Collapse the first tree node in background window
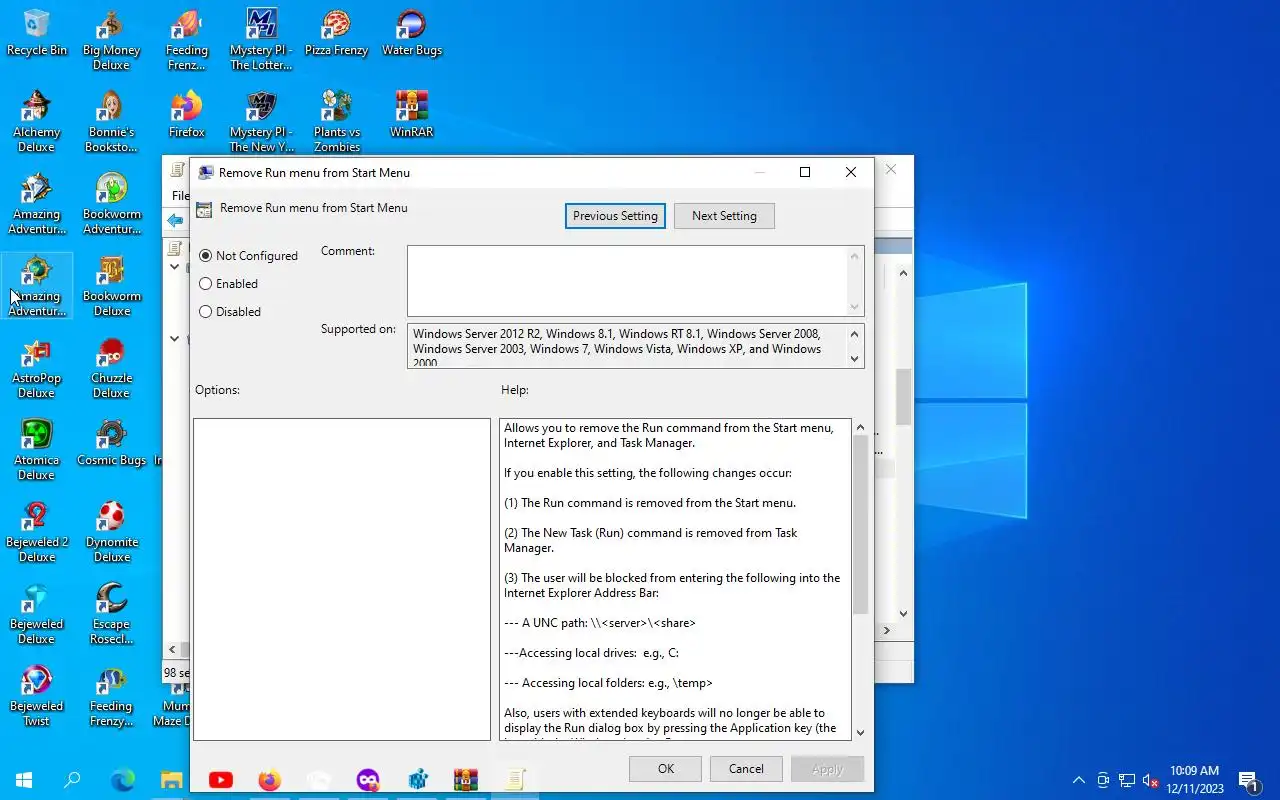Screen dimensions: 1280x800 point(175,267)
